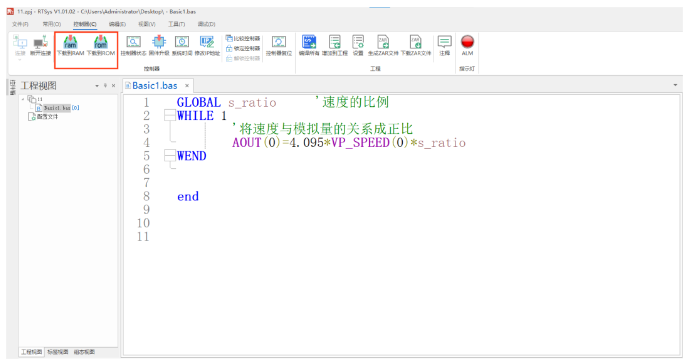Click the RTSys application icon in title bar
689x364 pixels.
pos(10,11)
